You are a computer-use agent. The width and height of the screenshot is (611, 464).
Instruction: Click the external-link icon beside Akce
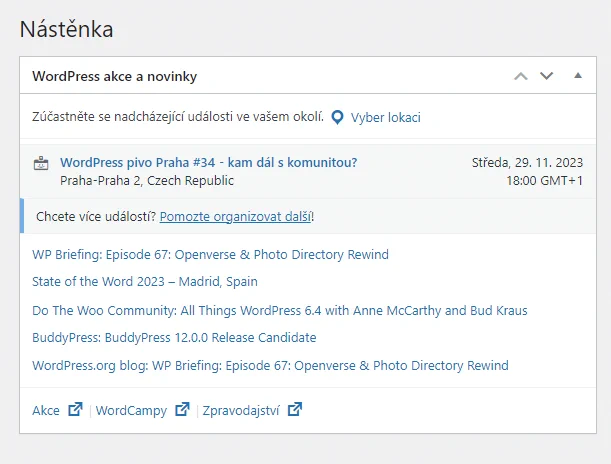pos(75,409)
